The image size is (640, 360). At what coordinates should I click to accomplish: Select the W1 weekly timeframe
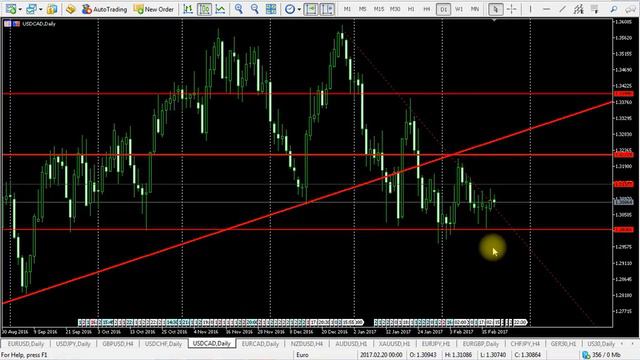pyautogui.click(x=459, y=9)
